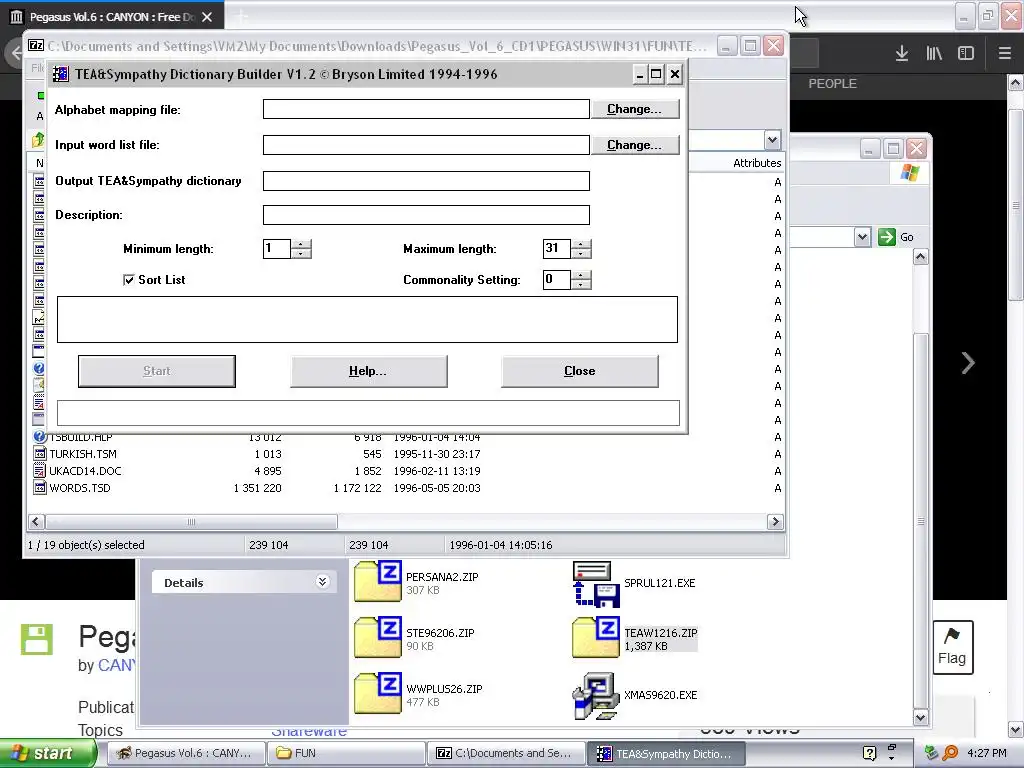The width and height of the screenshot is (1024, 768).
Task: Click the TURKISH.TSM file icon
Action: click(40, 454)
